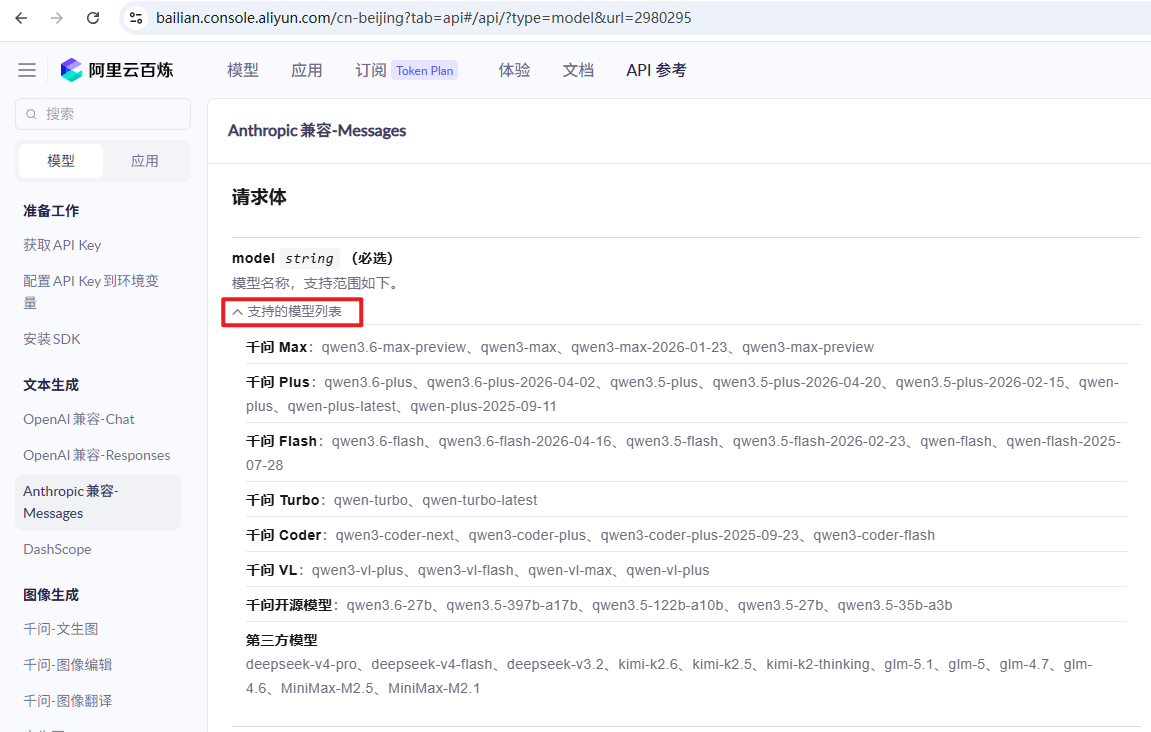The width and height of the screenshot is (1151, 732).
Task: Open 配置 API Key 到环境变量 page
Action: click(91, 291)
